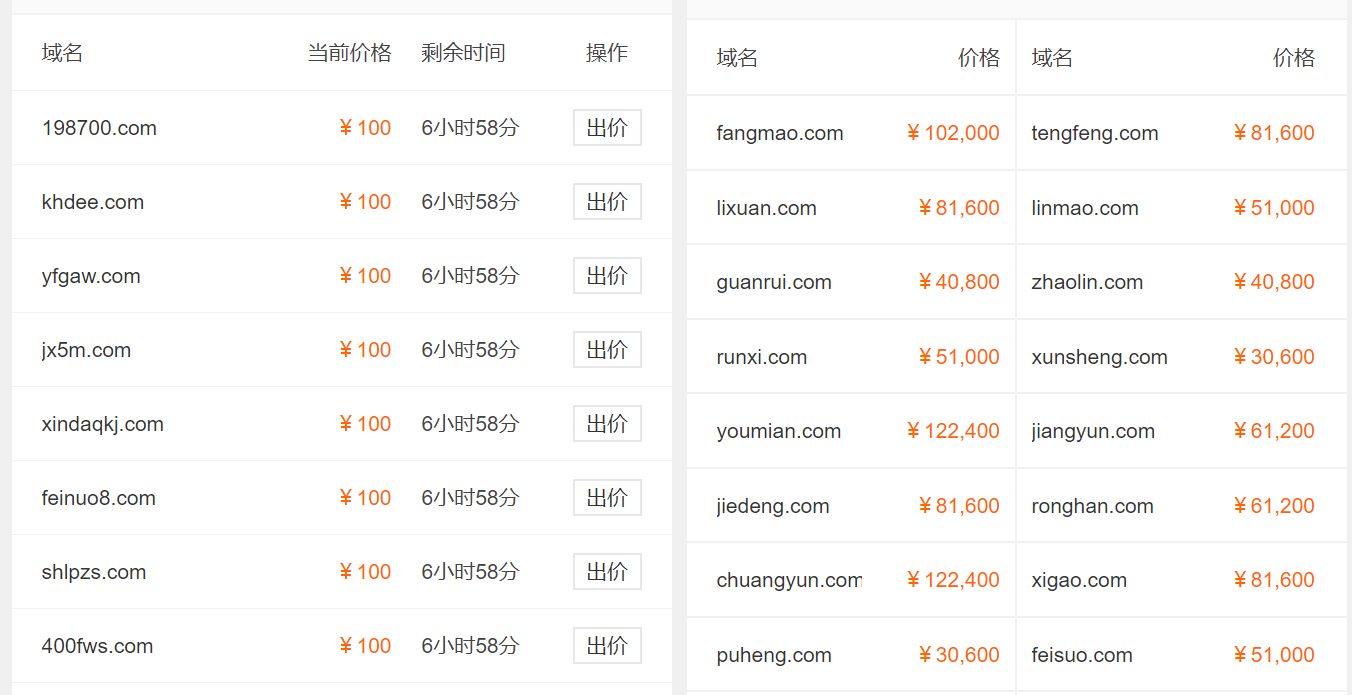Viewport: 1352px width, 695px height.
Task: Open the fangmao.com domain listing
Action: click(778, 132)
